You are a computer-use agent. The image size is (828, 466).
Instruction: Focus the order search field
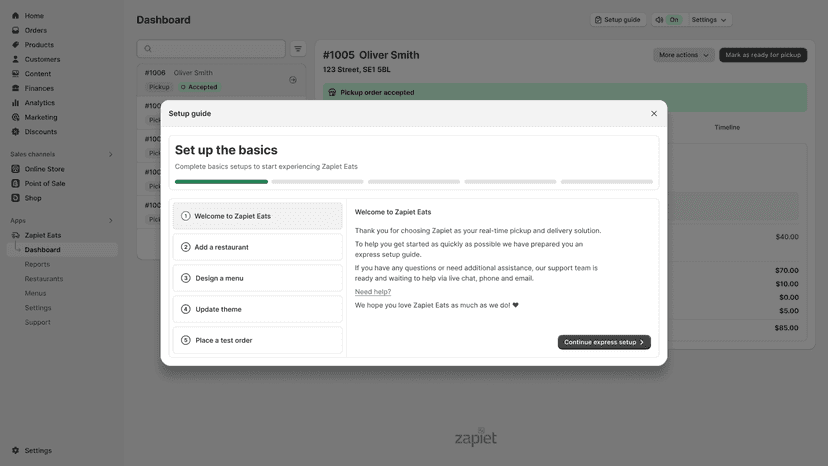(x=211, y=49)
